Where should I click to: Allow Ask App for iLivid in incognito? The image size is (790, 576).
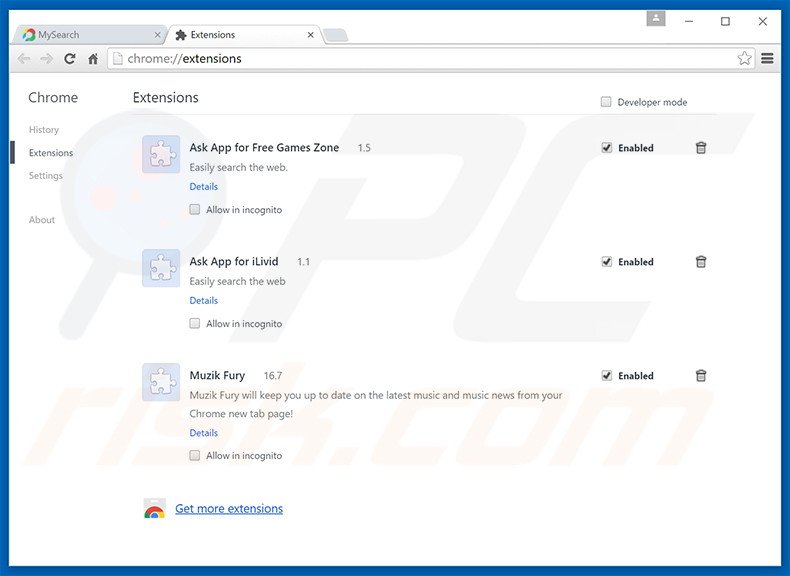[194, 323]
